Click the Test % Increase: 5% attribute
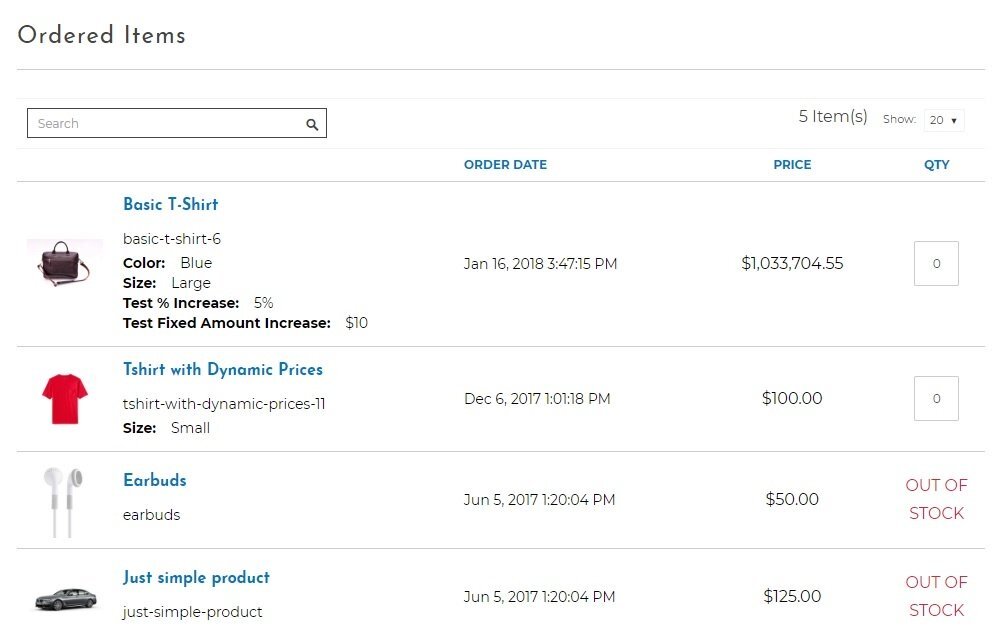Image resolution: width=993 pixels, height=640 pixels. [x=198, y=303]
